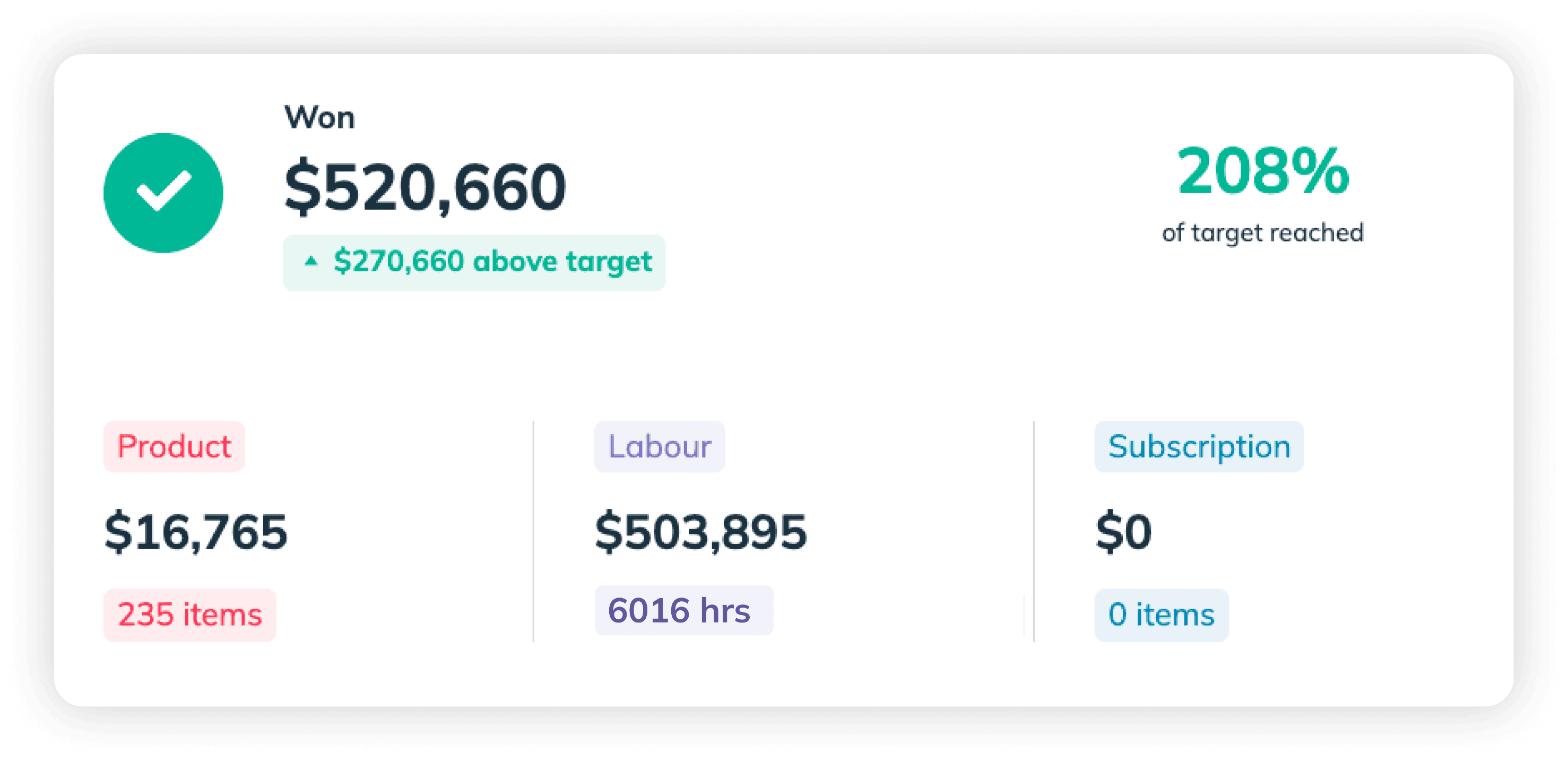Click the $0 subscription amount
The height and width of the screenshot is (761, 1568).
click(x=1124, y=532)
